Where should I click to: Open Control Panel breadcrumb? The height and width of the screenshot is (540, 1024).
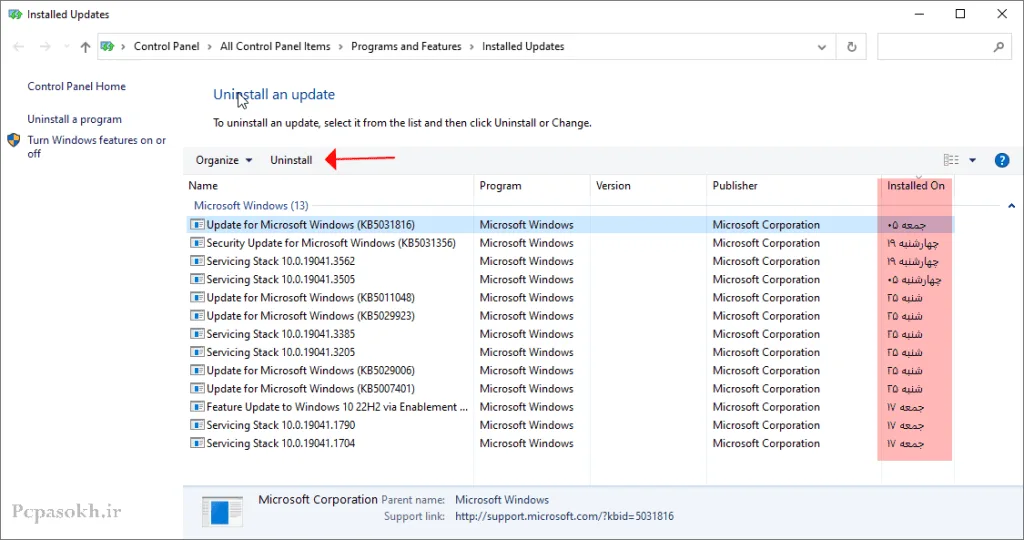167,46
